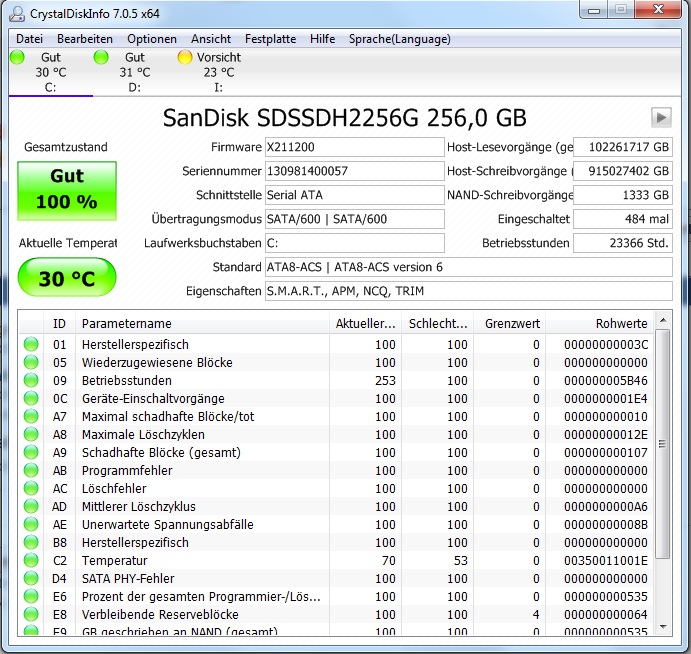Viewport: 691px width, 654px height.
Task: Click the Rohwerte column header
Action: (x=600, y=323)
